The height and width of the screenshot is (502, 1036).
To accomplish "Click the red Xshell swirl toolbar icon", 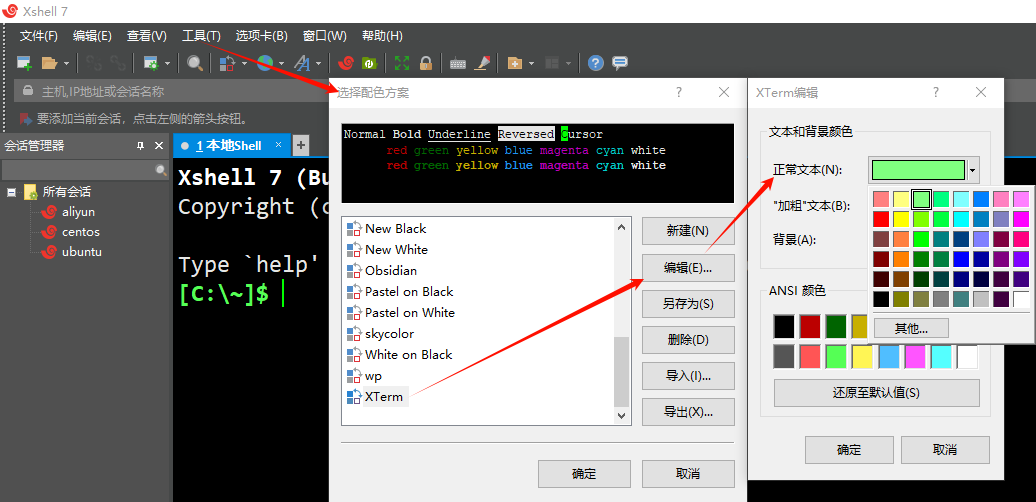I will click(x=346, y=63).
